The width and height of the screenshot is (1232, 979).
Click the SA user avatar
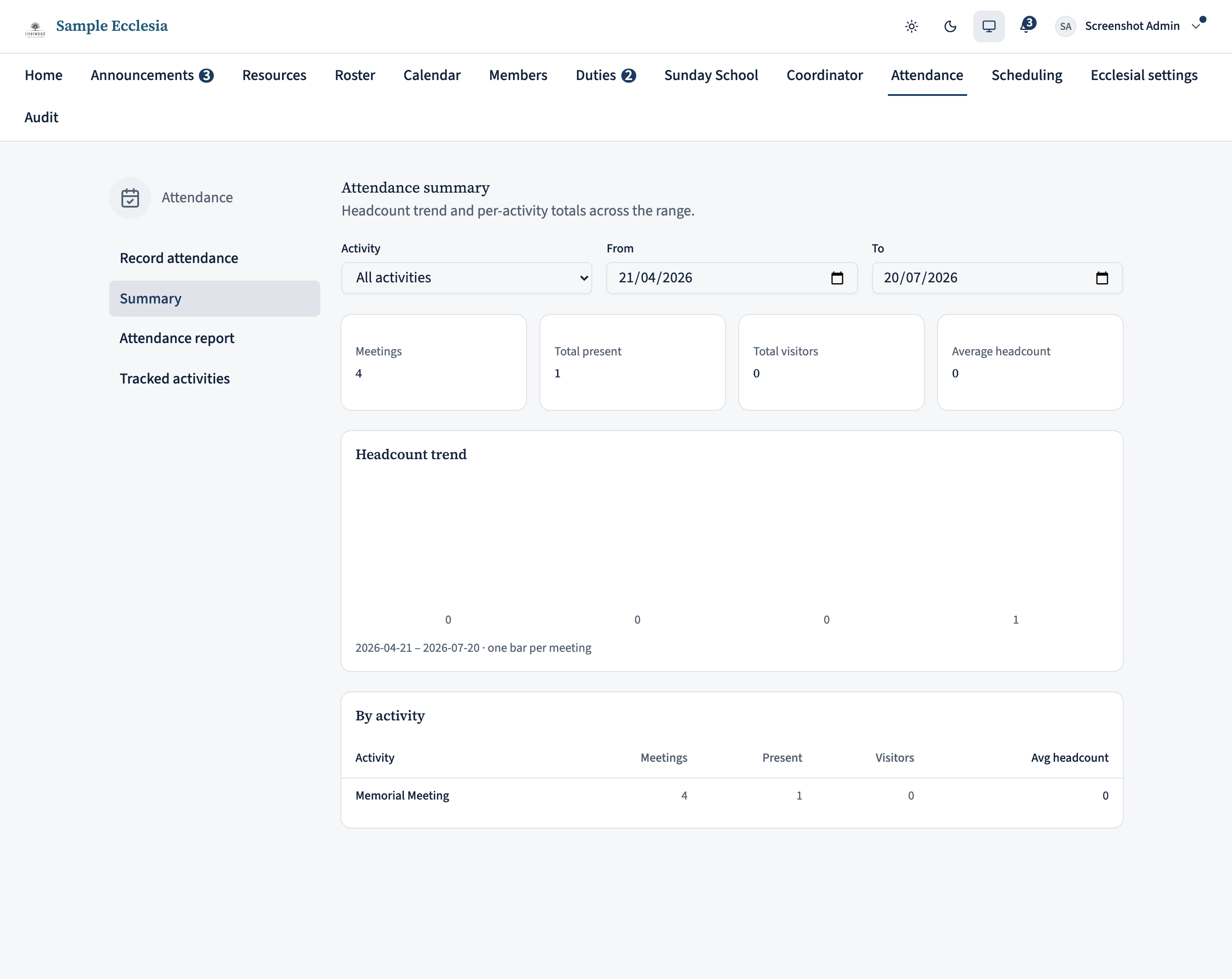click(1065, 26)
